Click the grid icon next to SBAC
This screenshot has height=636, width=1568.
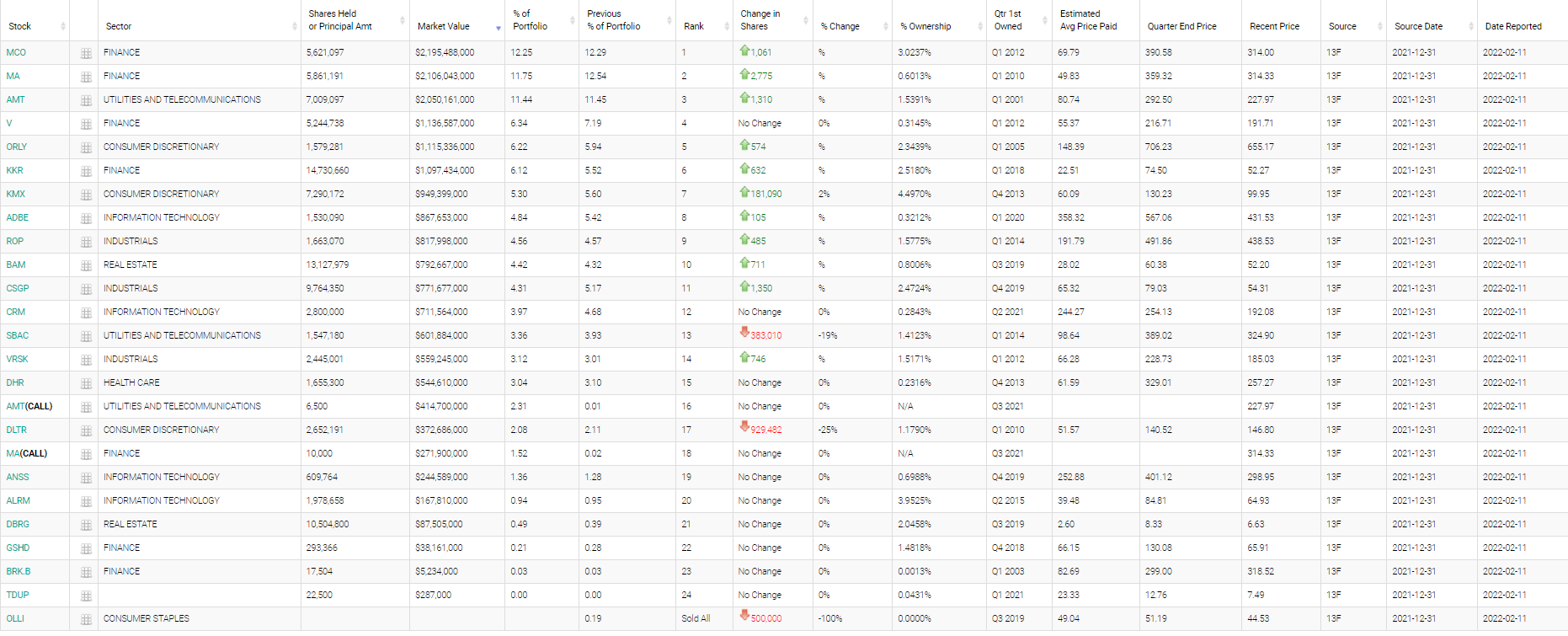point(86,336)
